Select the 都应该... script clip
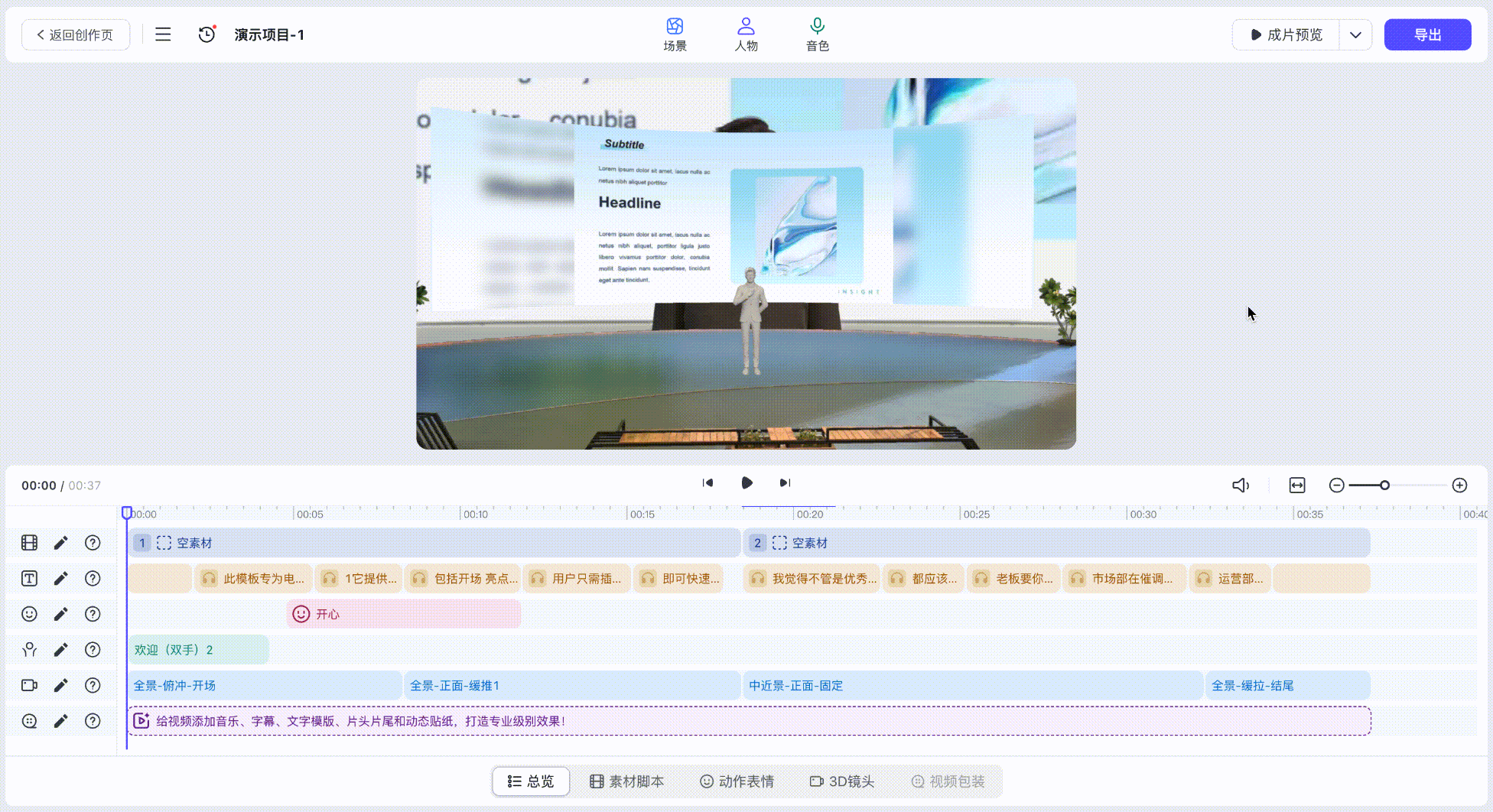This screenshot has width=1493, height=812. [924, 579]
